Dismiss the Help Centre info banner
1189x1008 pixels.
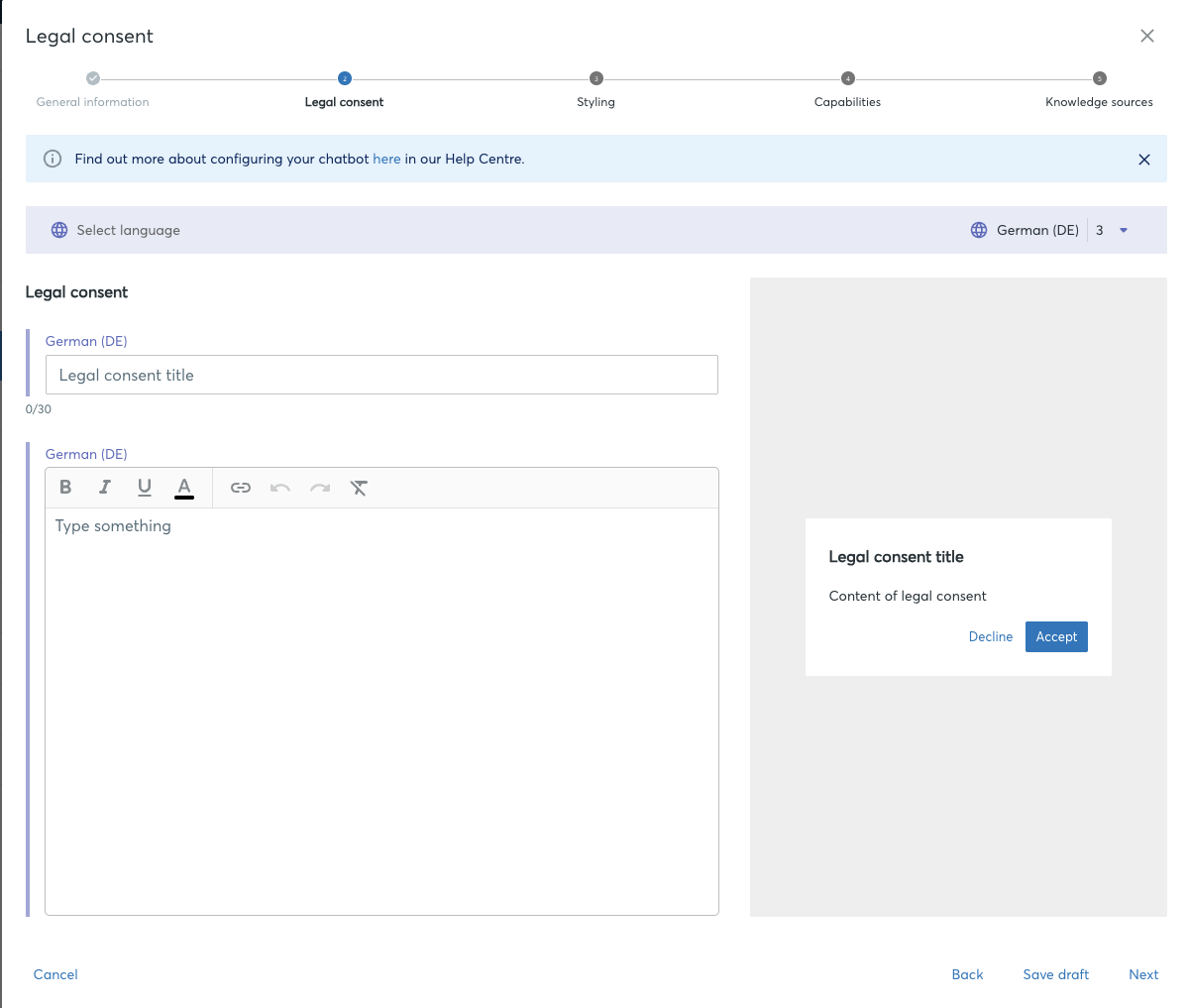pyautogui.click(x=1144, y=160)
